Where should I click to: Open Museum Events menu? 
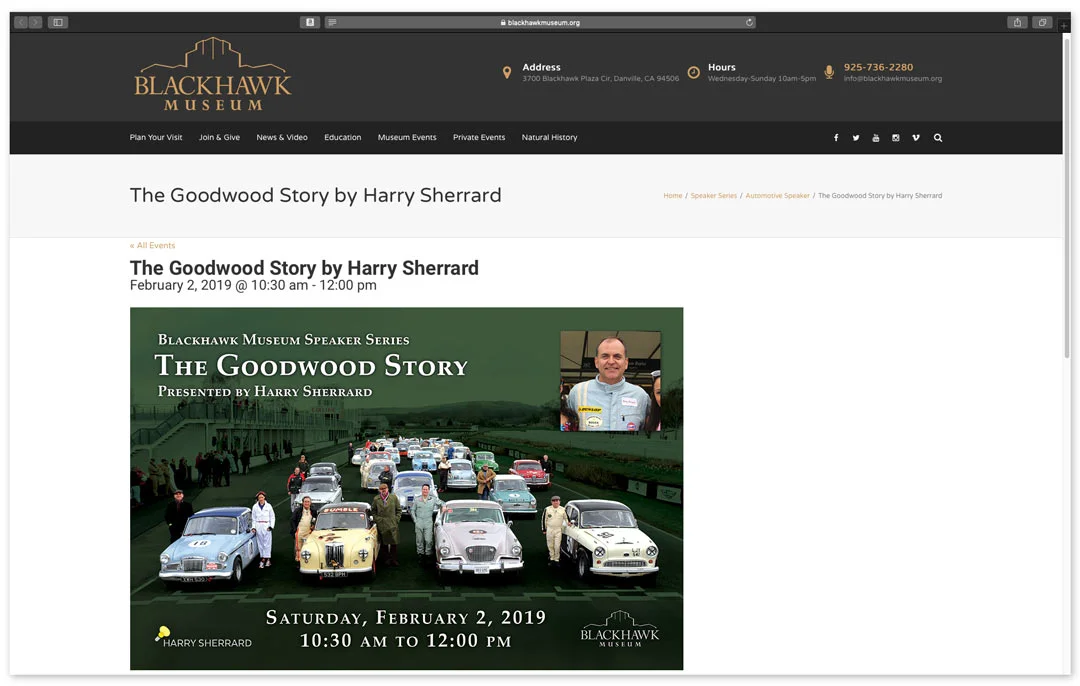pos(407,138)
